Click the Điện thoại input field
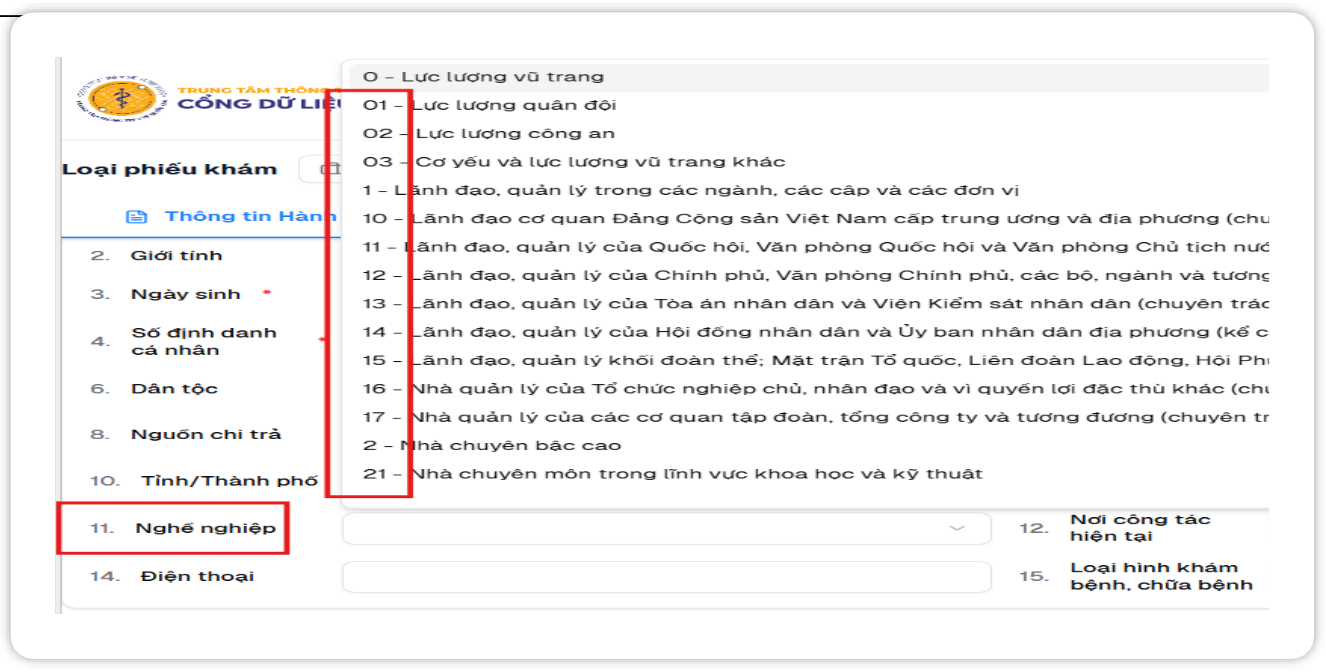The image size is (1326, 672). [x=666, y=576]
